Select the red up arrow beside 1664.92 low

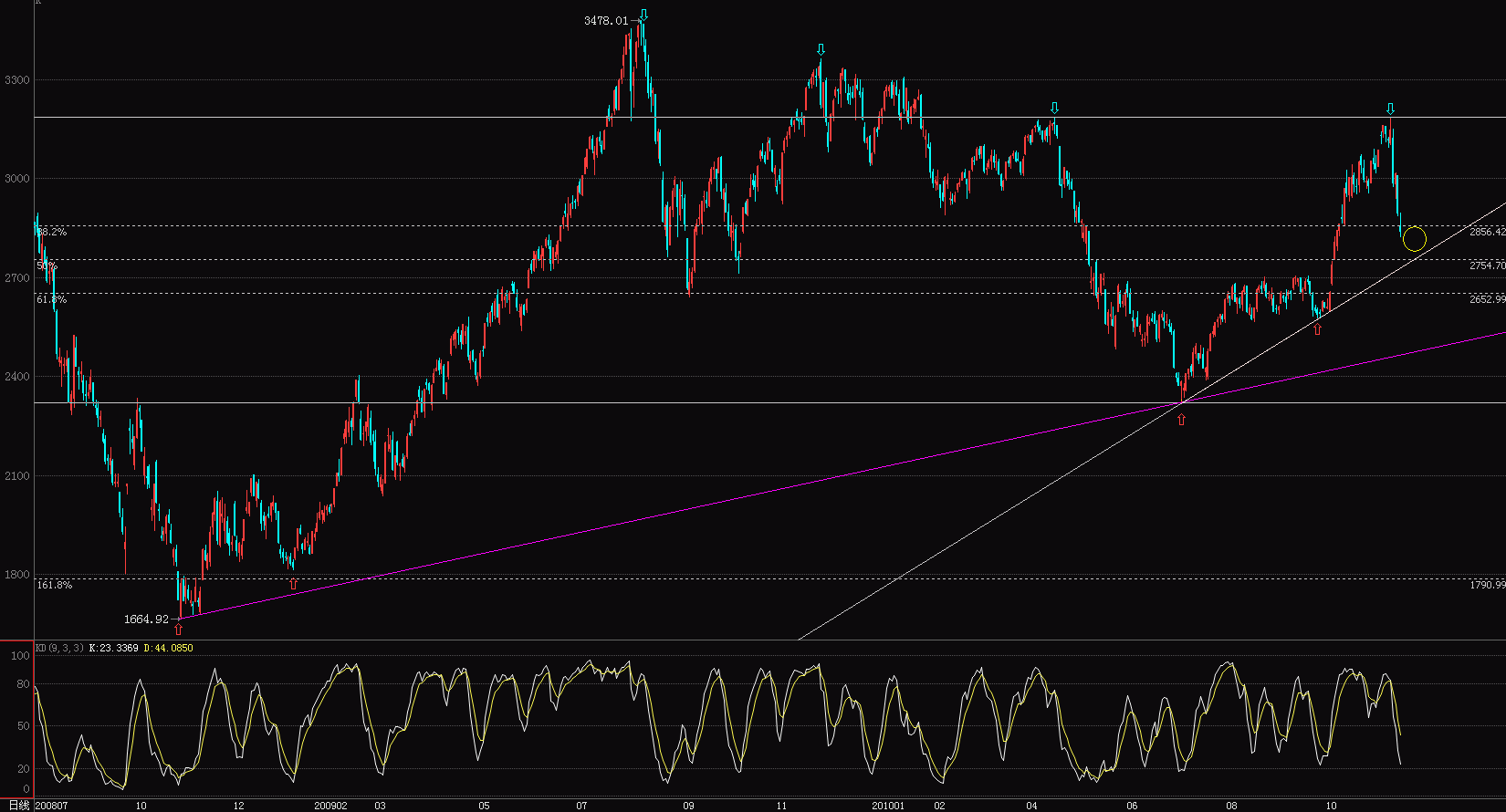178,629
